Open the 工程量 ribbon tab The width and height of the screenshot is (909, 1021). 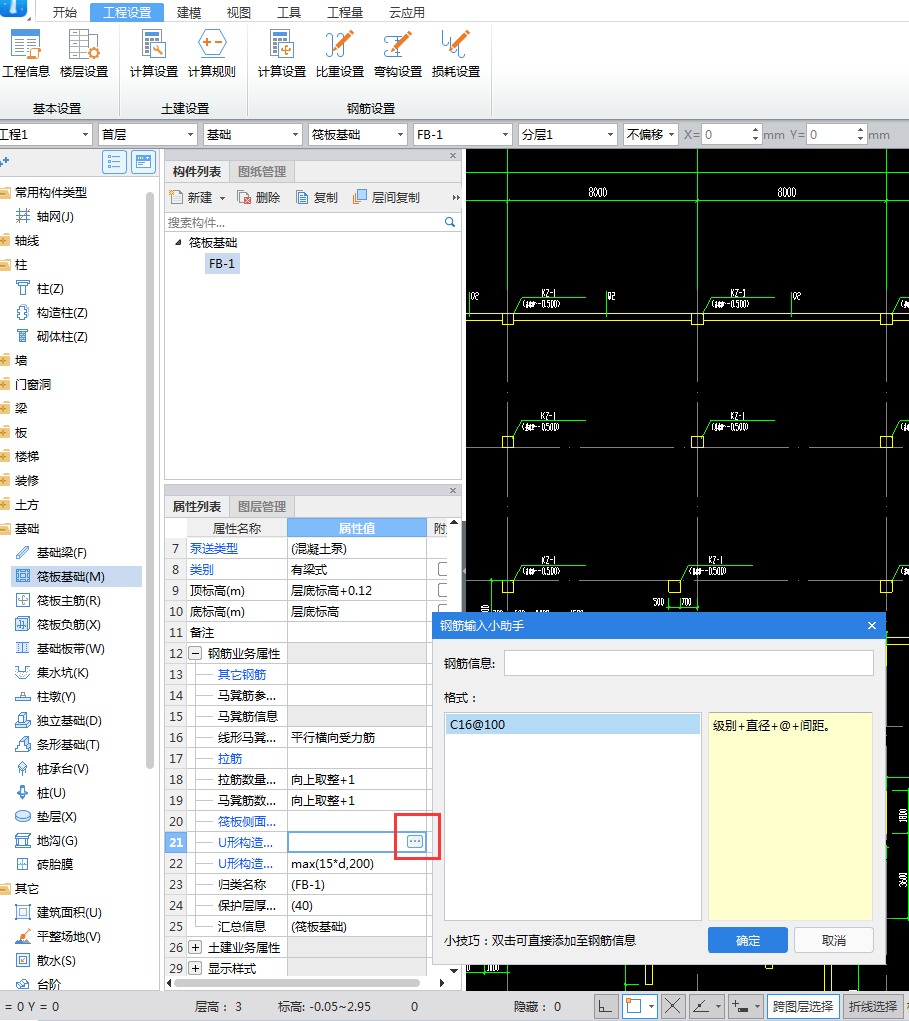click(x=344, y=12)
